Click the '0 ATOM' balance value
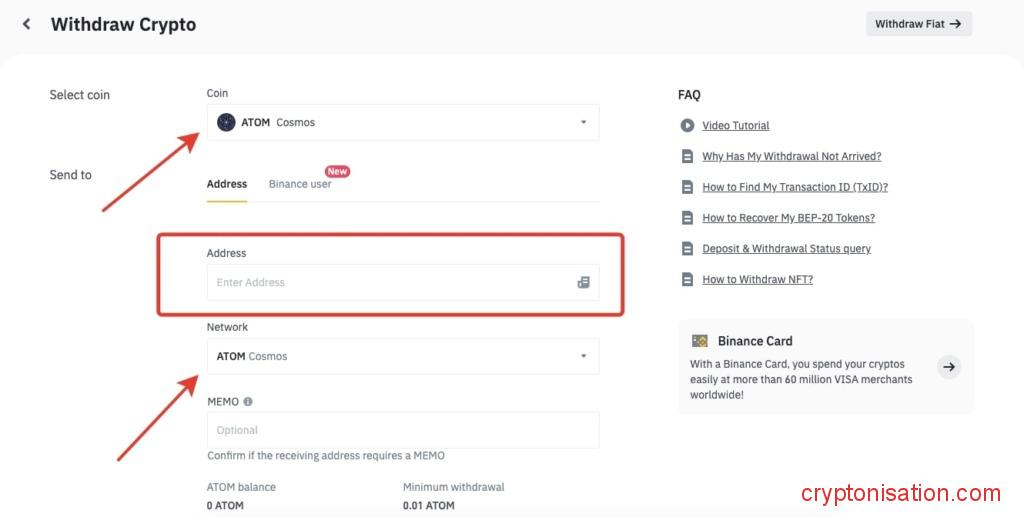Viewport: 1024px width, 517px height. (x=225, y=505)
